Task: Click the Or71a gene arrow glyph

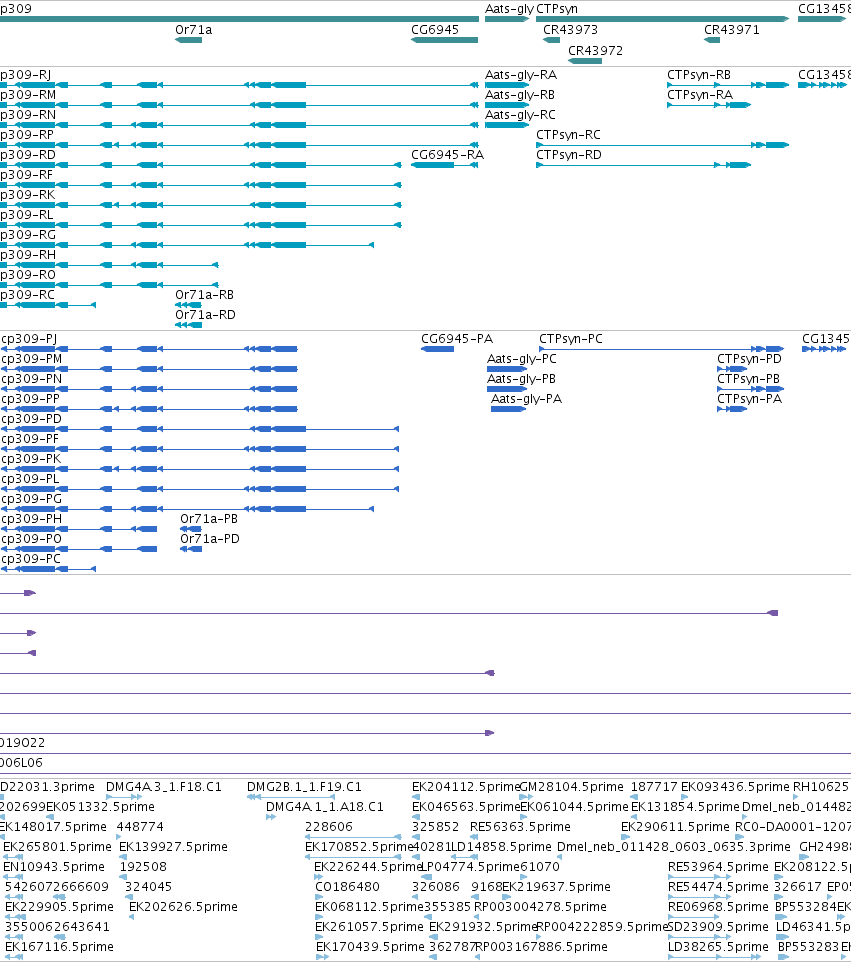Action: pos(188,40)
